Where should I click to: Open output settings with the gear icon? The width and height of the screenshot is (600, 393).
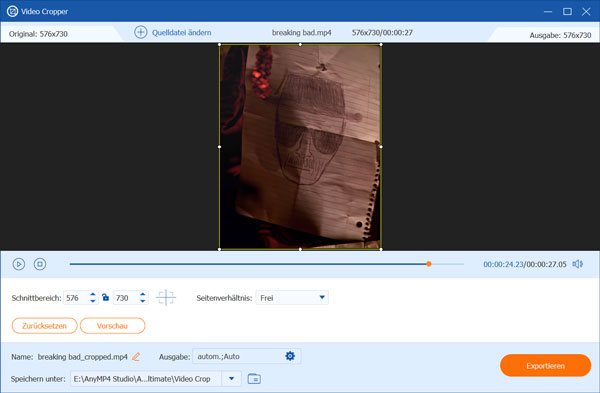point(290,356)
